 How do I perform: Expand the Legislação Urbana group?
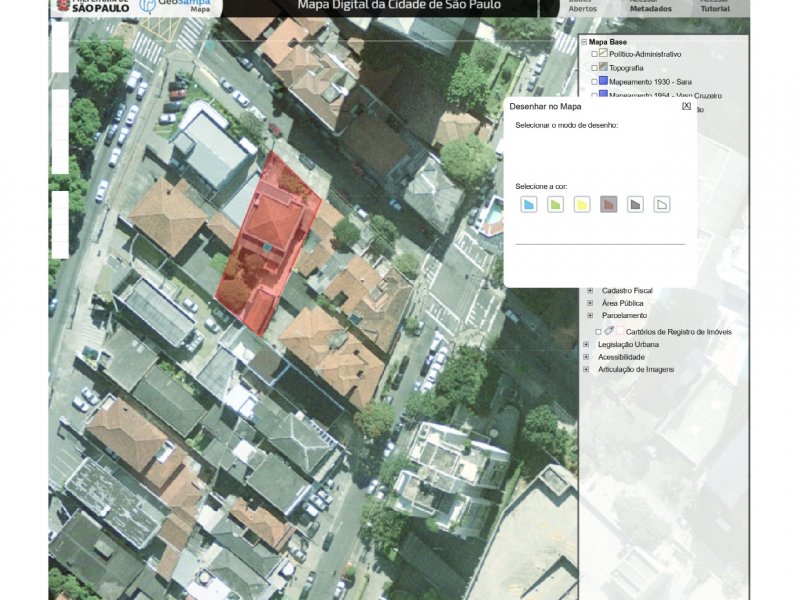(586, 344)
